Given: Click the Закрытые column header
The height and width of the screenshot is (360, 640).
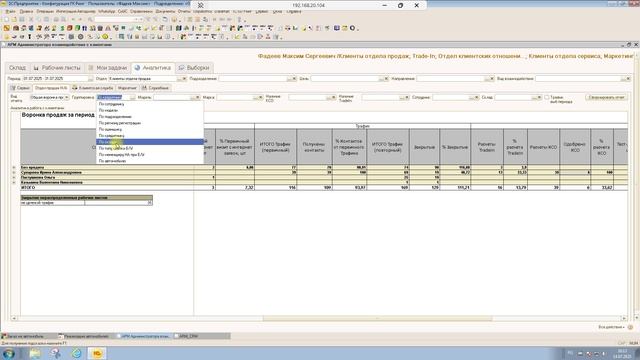Looking at the screenshot, I should (424, 147).
